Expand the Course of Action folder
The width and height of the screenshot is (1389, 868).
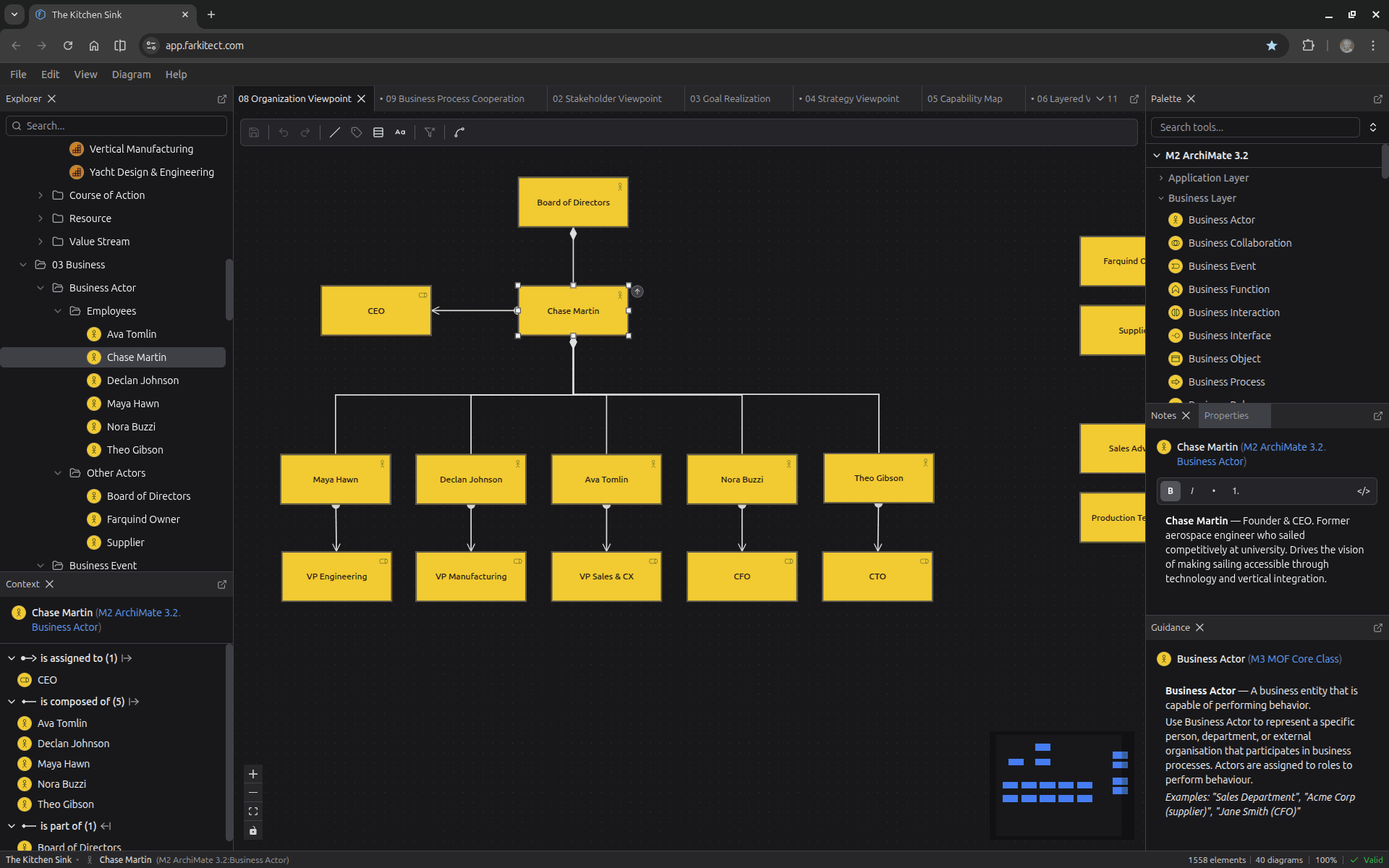click(41, 195)
